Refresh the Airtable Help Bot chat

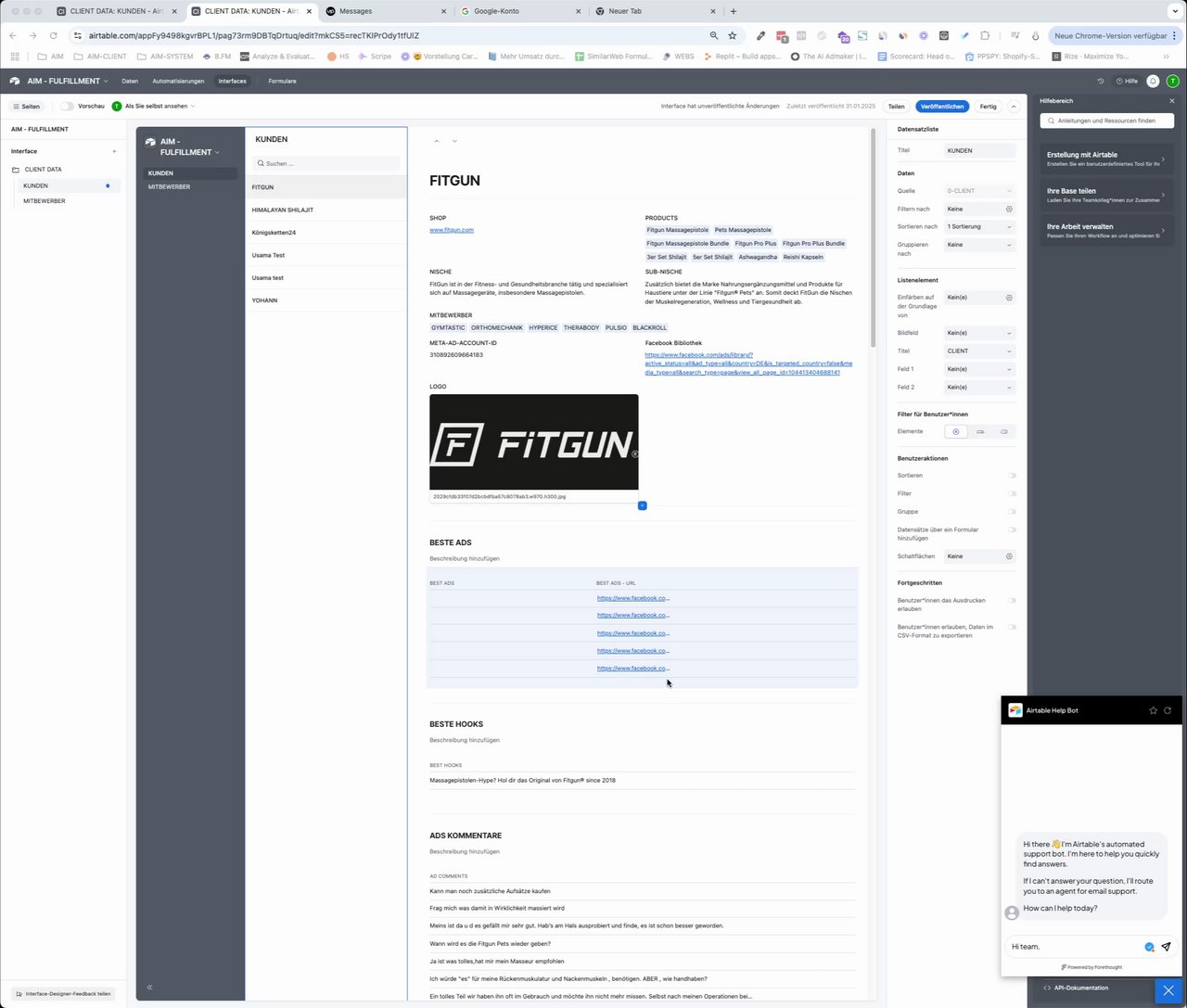[x=1168, y=710]
